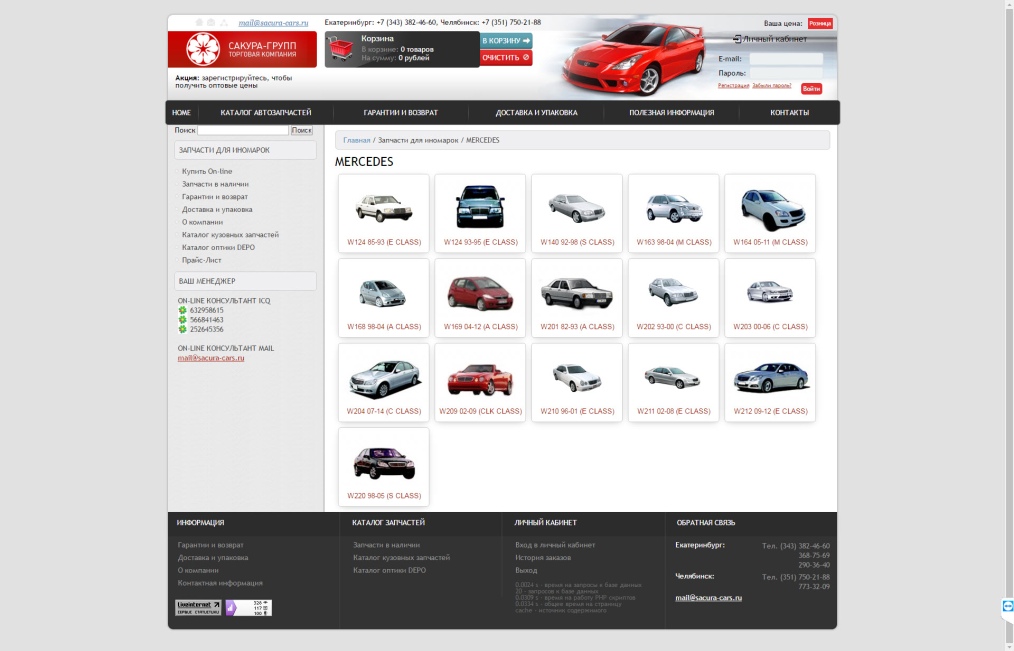Click the ICQ flower icon for 252645356
The height and width of the screenshot is (651, 1014).
point(182,329)
